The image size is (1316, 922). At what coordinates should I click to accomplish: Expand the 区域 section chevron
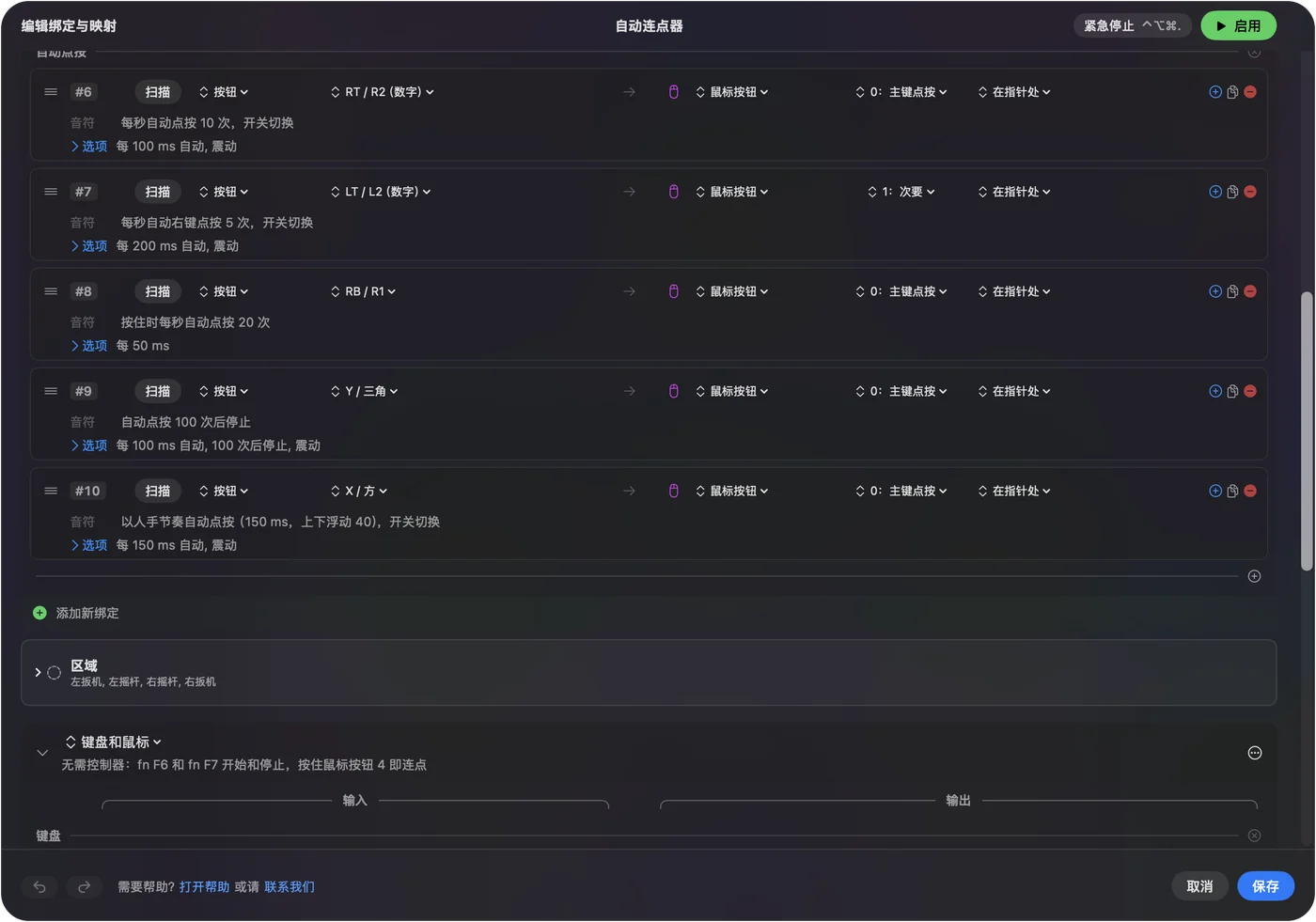pos(38,673)
